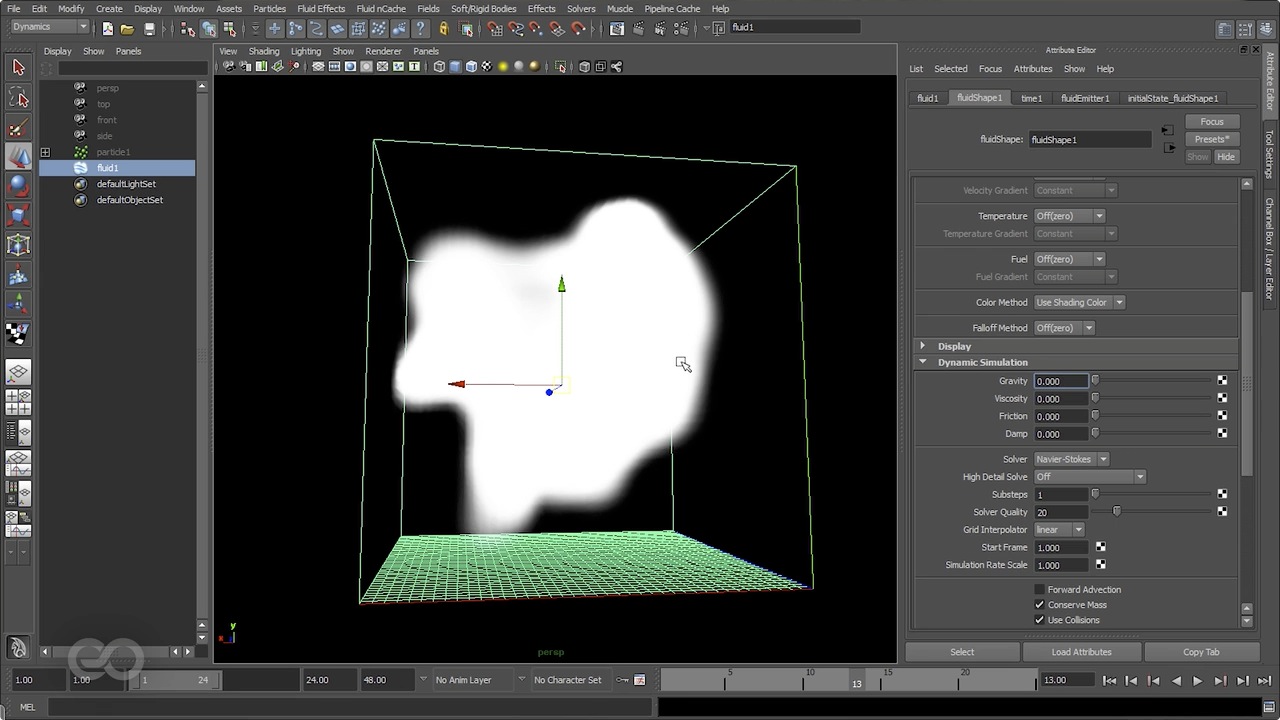Select fluid1 in the Outliner
The height and width of the screenshot is (720, 1280).
[x=107, y=167]
